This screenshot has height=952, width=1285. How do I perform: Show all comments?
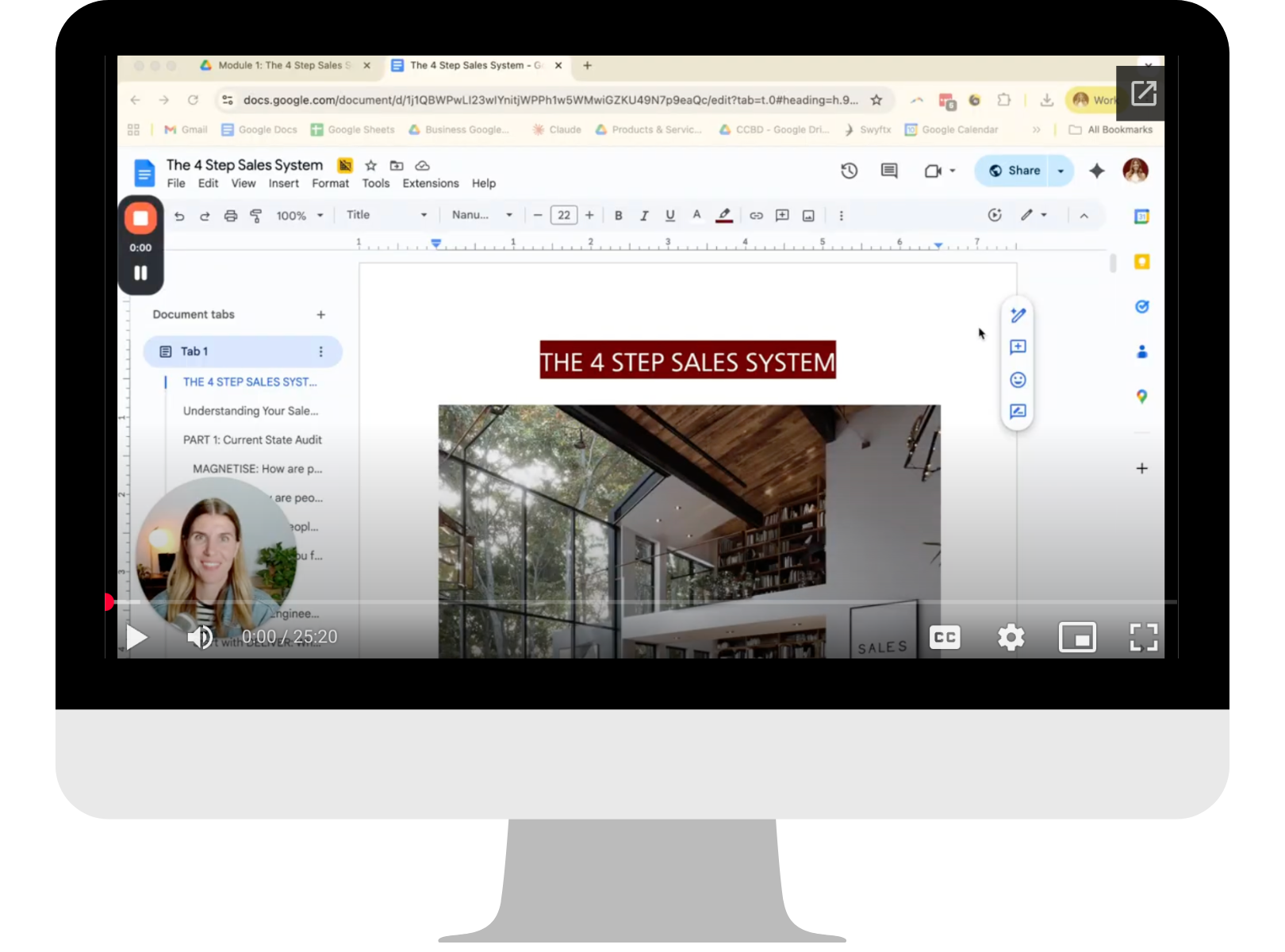pos(889,171)
